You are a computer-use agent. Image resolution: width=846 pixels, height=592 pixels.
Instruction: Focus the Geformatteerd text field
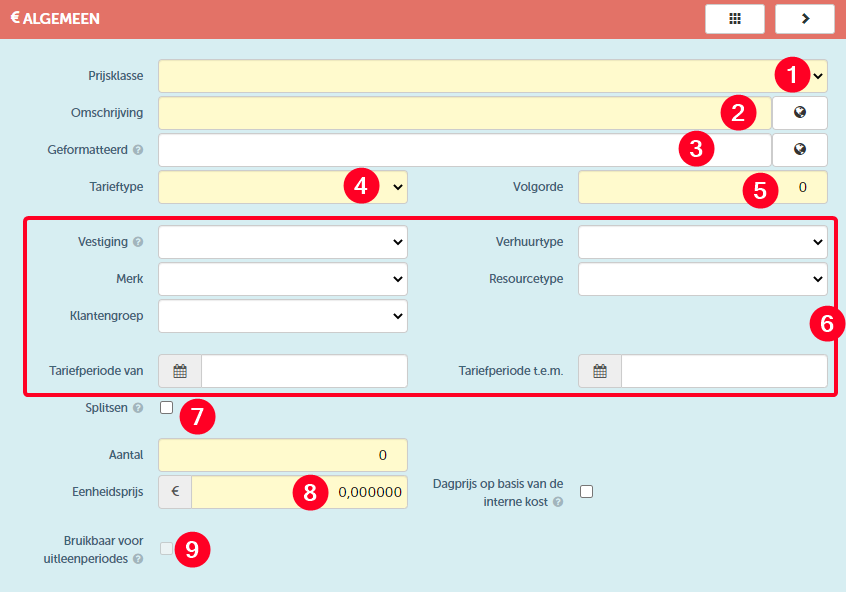(465, 149)
